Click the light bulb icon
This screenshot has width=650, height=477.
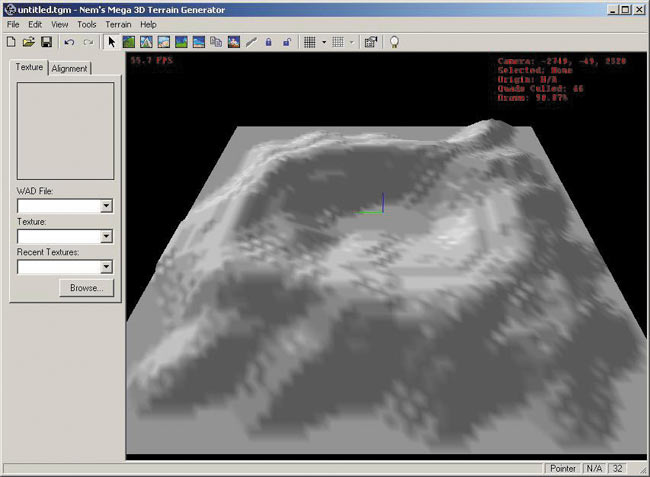click(395, 42)
